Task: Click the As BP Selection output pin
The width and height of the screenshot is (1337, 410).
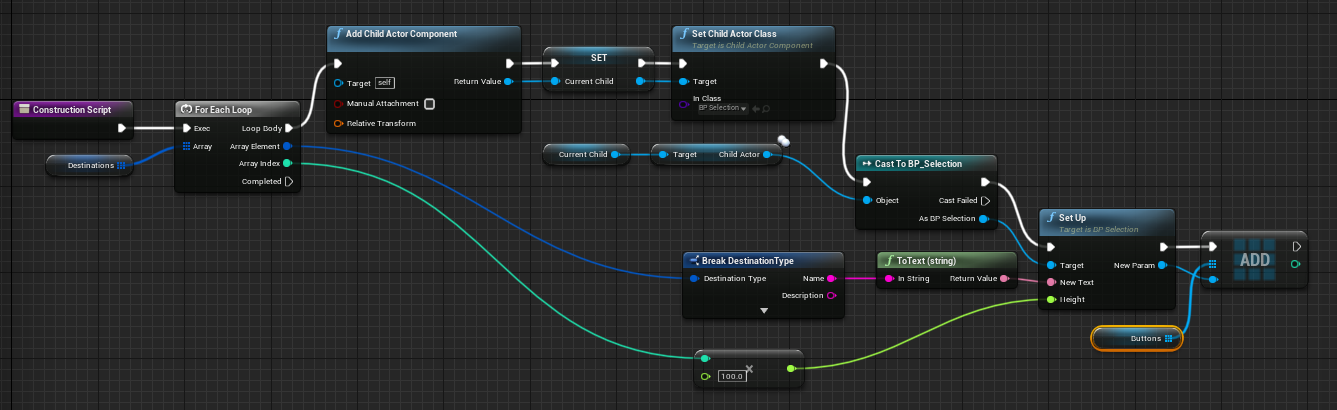Action: (985, 219)
